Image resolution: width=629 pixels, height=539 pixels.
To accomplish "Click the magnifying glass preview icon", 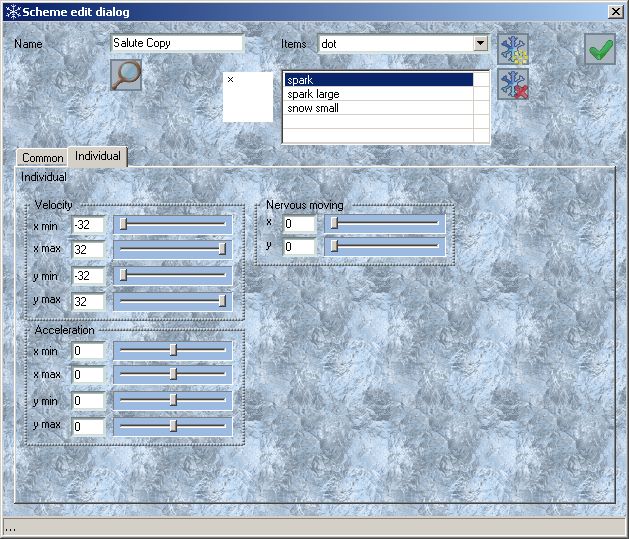I will coord(126,75).
